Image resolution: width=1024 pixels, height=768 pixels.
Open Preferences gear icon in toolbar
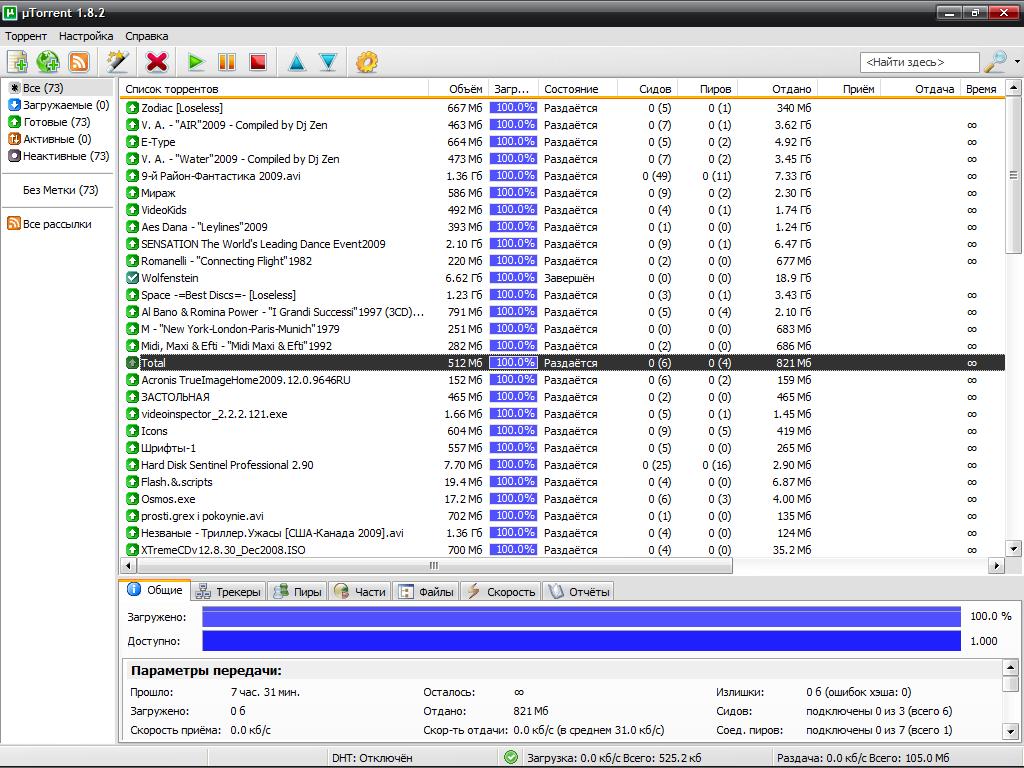(x=366, y=62)
